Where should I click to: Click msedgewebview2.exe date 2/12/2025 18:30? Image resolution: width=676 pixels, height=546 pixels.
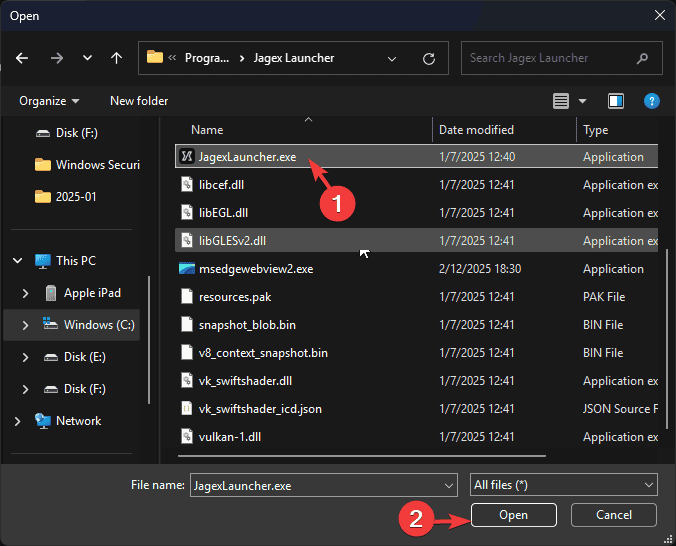(x=480, y=269)
